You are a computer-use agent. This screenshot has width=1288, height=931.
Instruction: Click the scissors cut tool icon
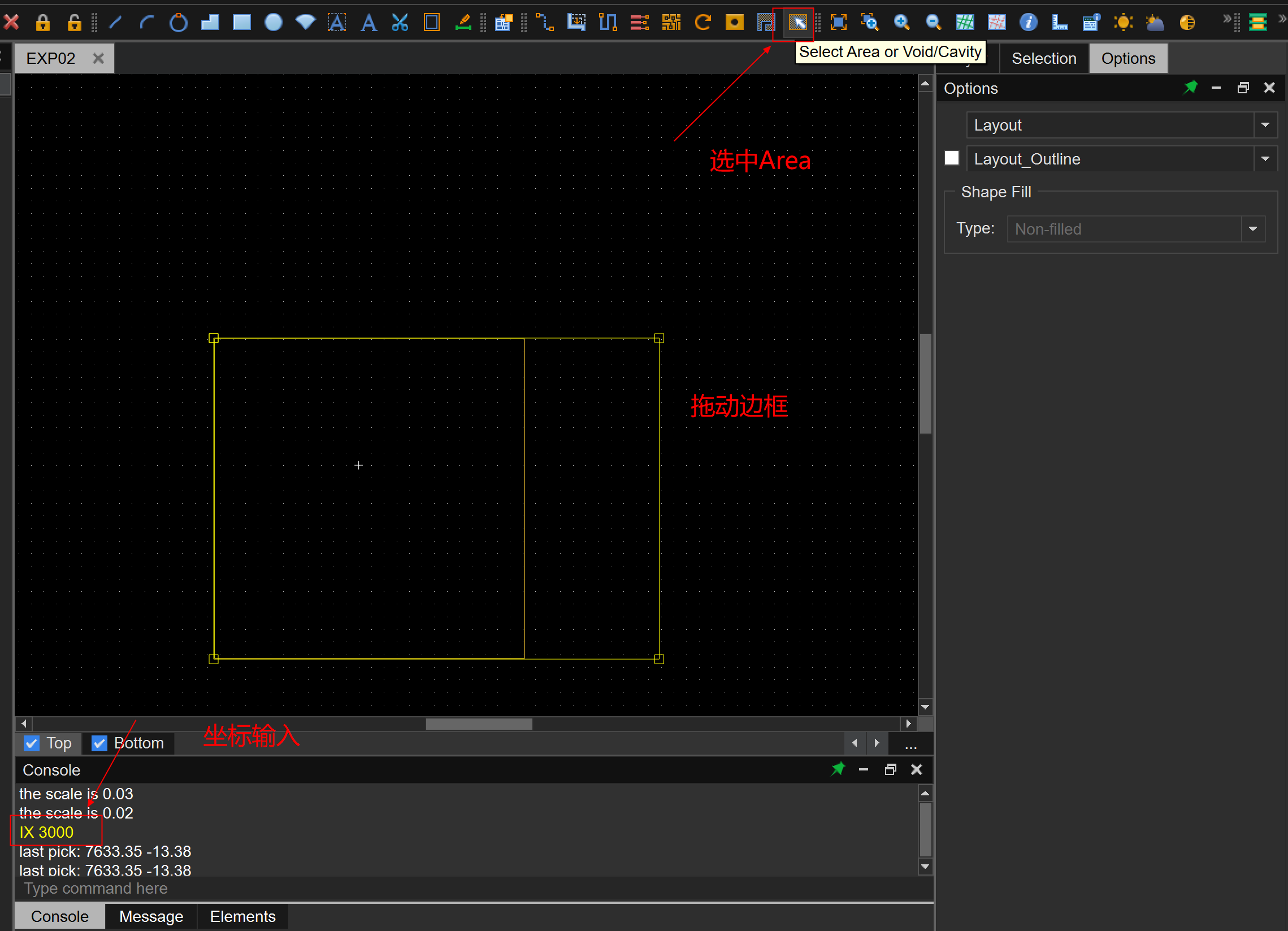pos(400,23)
